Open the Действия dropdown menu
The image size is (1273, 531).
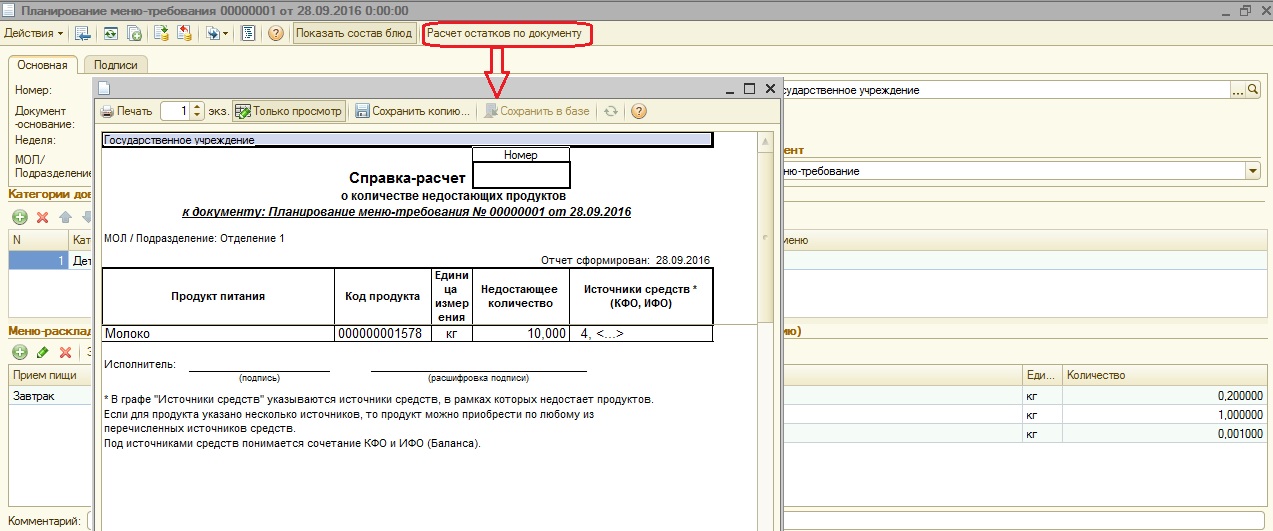coord(33,33)
